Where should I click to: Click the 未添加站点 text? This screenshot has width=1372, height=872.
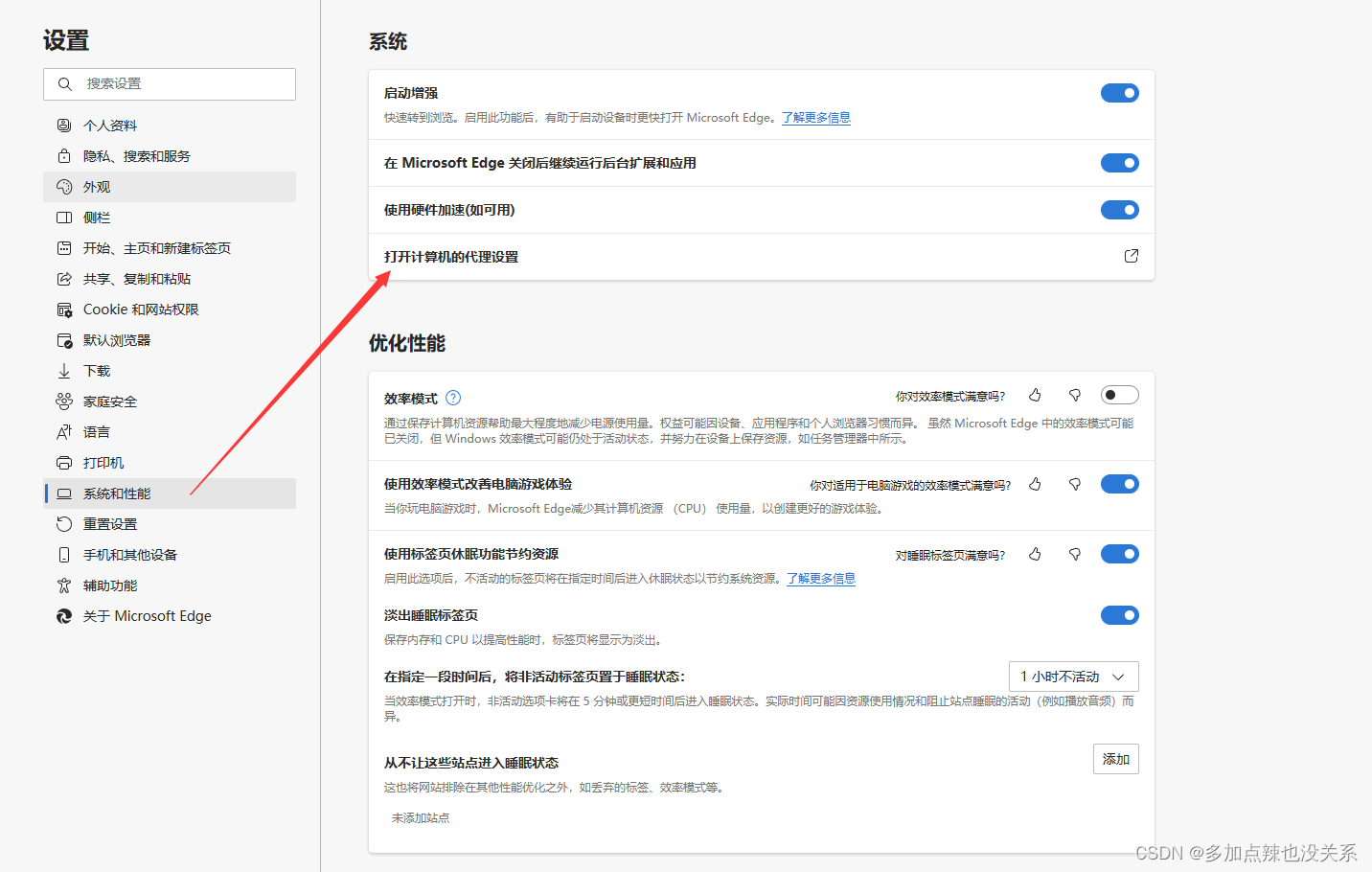pos(421,818)
